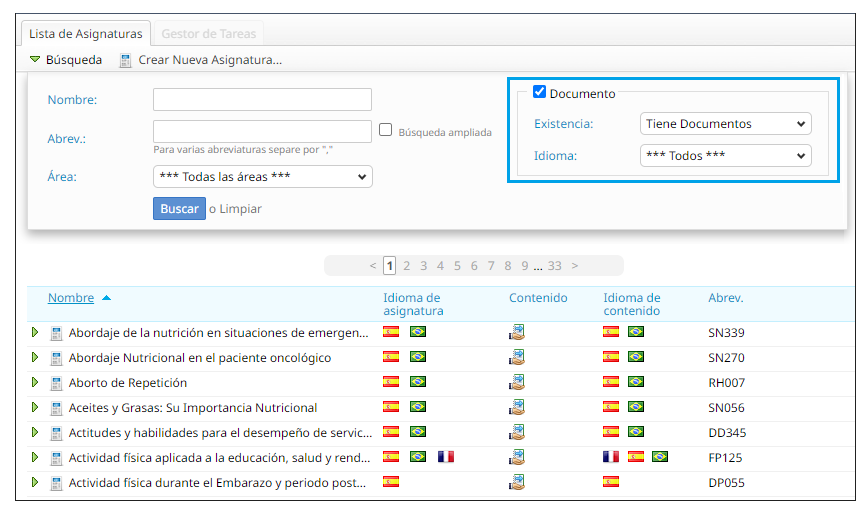
Task: Expand the Actividad física durante el Embarazo row
Action: [x=35, y=482]
